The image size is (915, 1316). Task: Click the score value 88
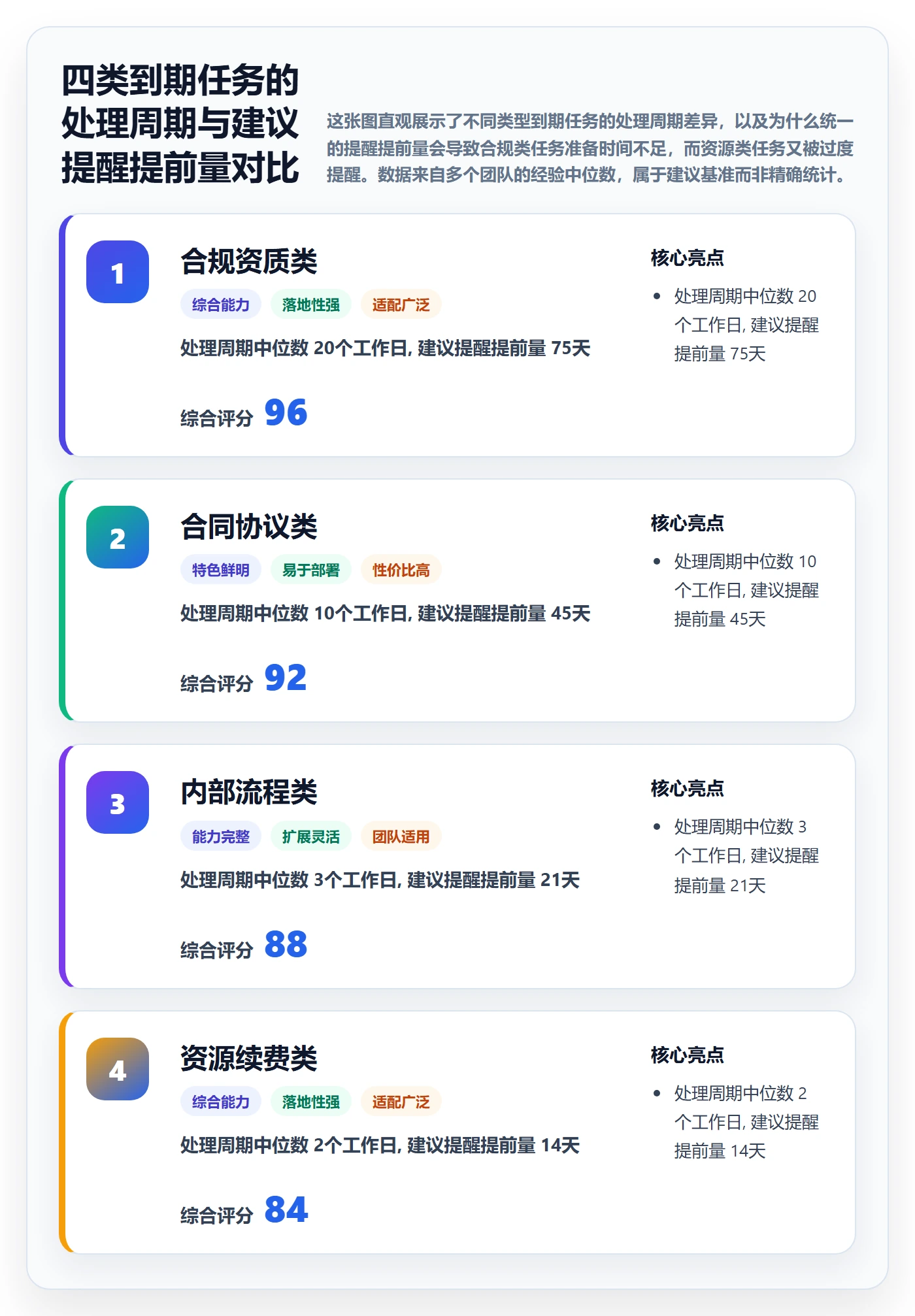coord(286,945)
